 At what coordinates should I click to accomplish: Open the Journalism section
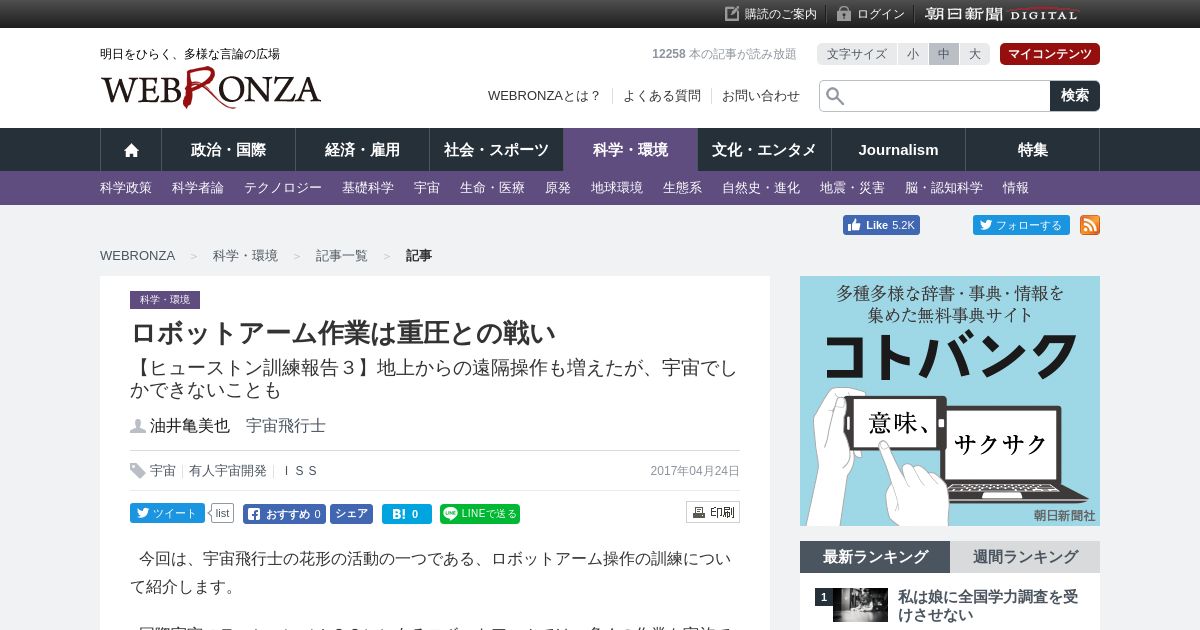pos(898,150)
